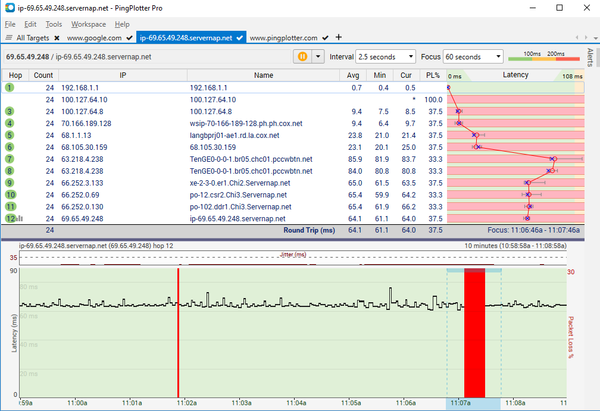
Task: Click wsip-70-166-189-128.ph.ph.cox.net name
Action: pyautogui.click(x=246, y=123)
